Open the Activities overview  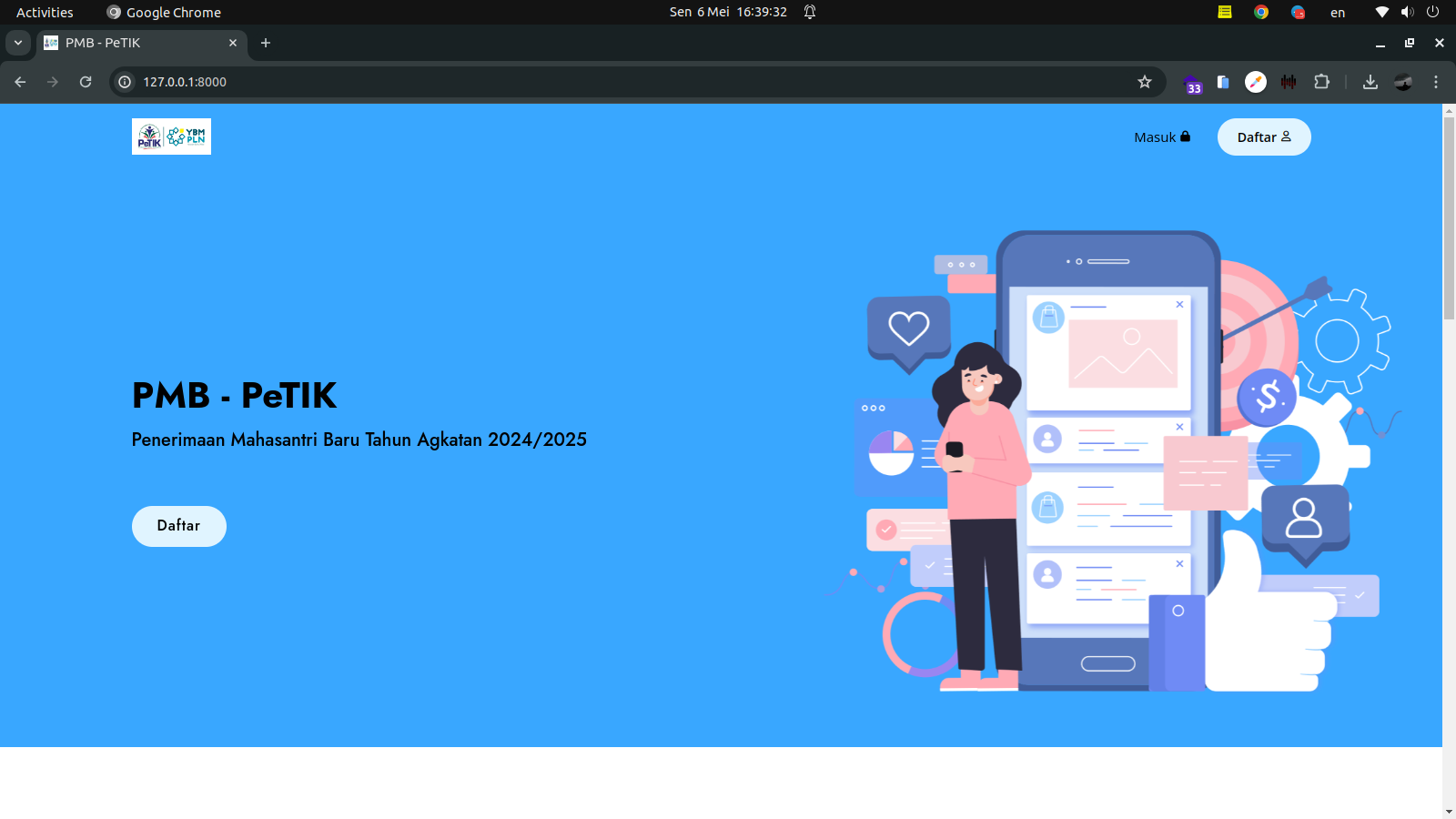pos(45,12)
